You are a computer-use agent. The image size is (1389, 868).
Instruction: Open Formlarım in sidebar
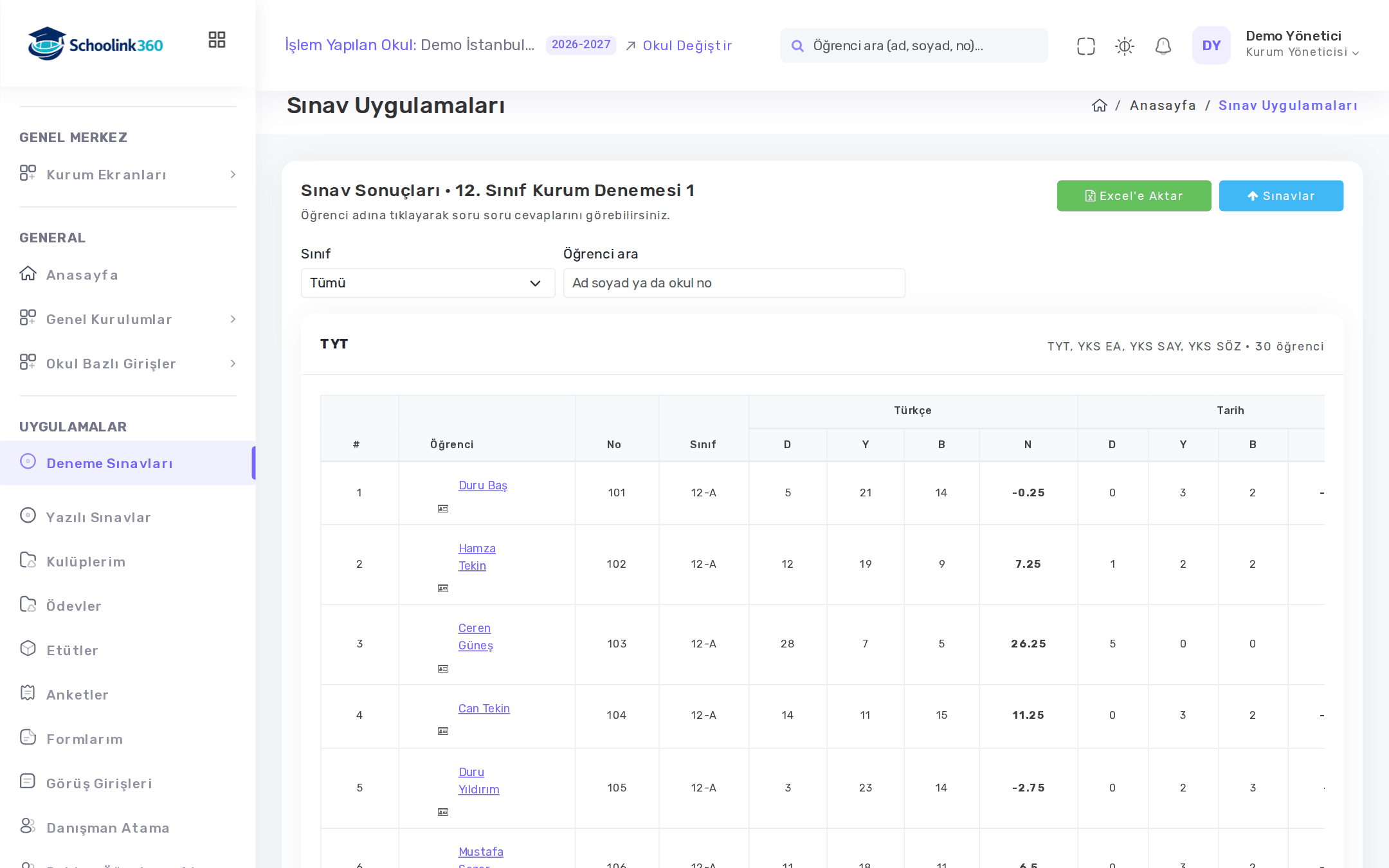click(x=128, y=739)
